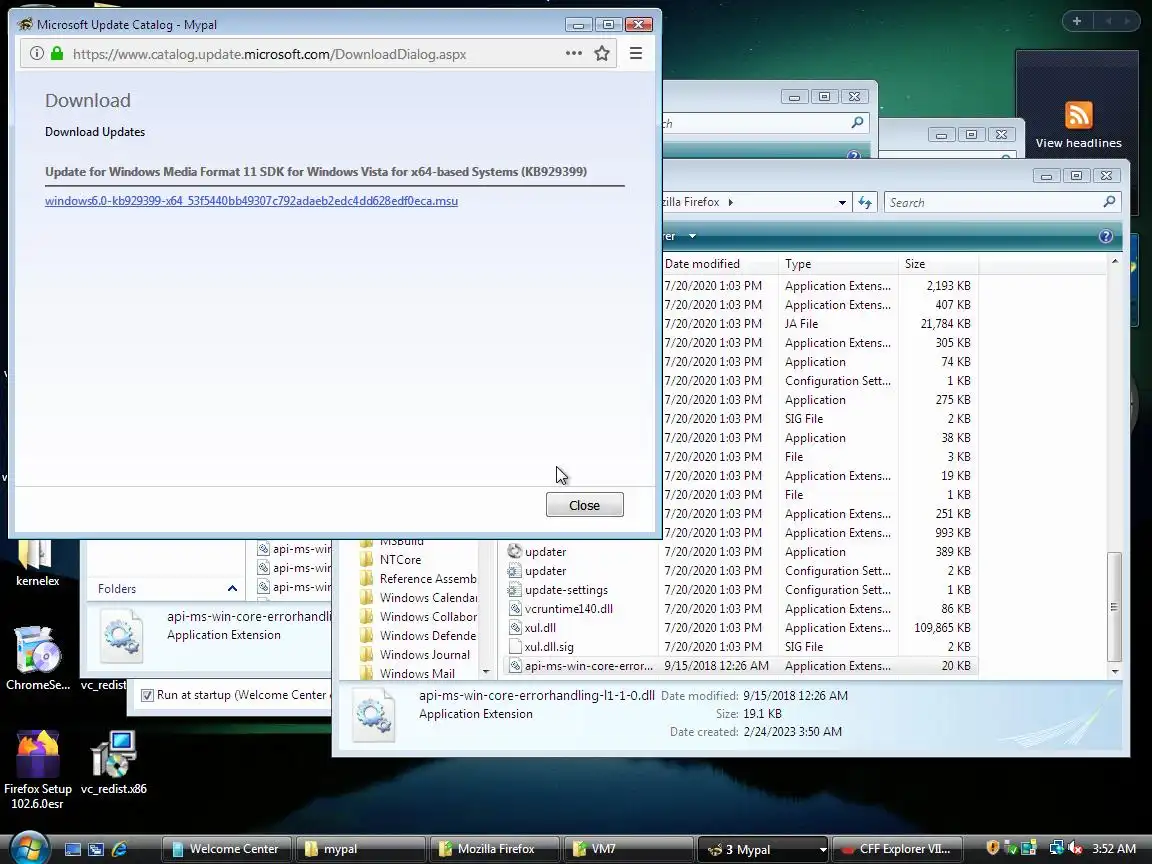This screenshot has height=864, width=1152.
Task: Click the security shield tray icon
Action: tap(993, 848)
